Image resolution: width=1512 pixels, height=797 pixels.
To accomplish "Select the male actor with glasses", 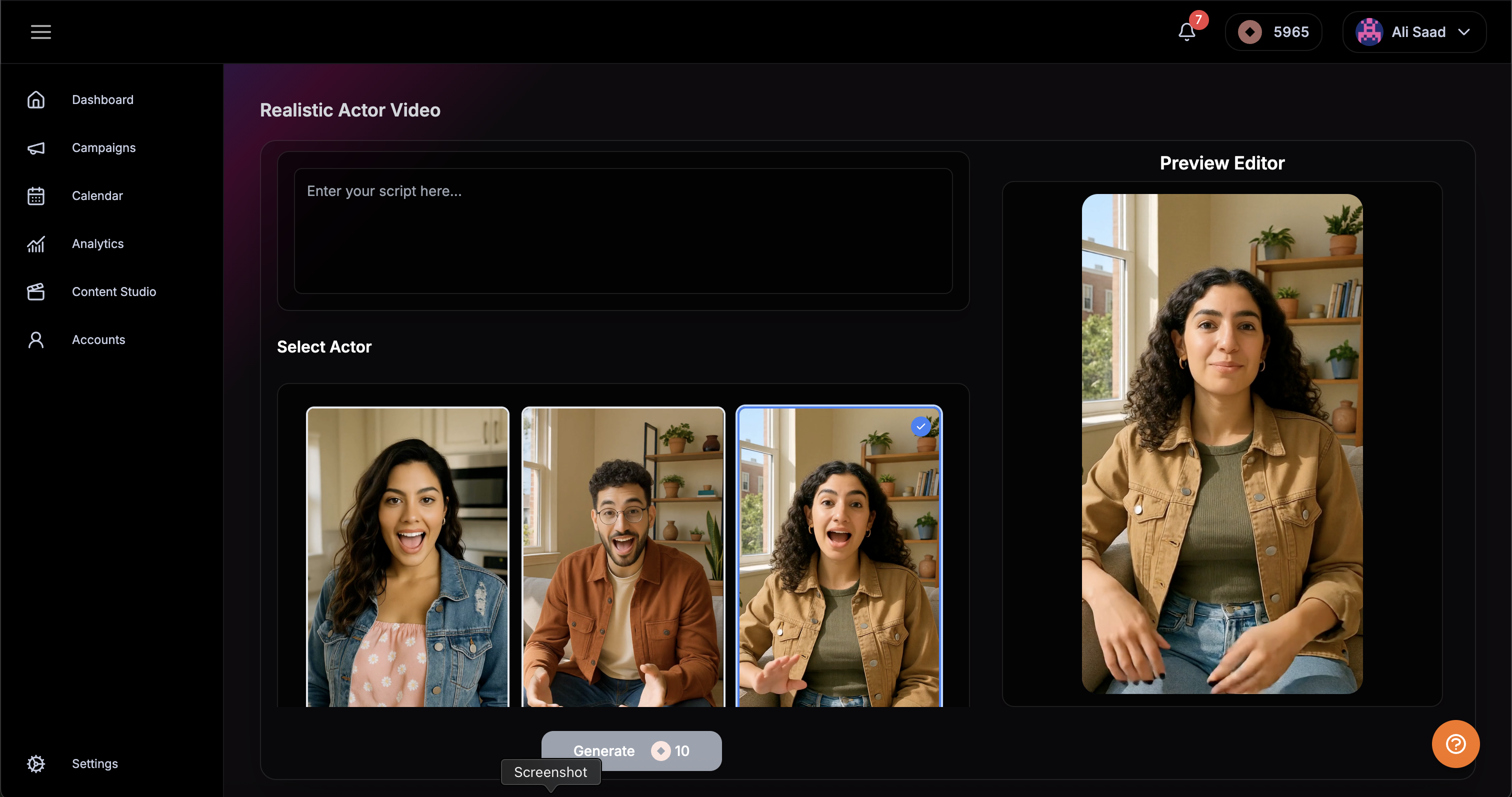I will 623,556.
